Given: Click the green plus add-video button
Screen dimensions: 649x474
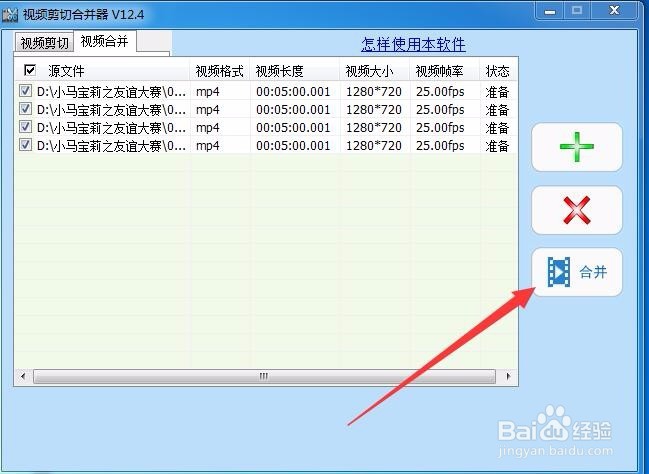Looking at the screenshot, I should tap(577, 147).
